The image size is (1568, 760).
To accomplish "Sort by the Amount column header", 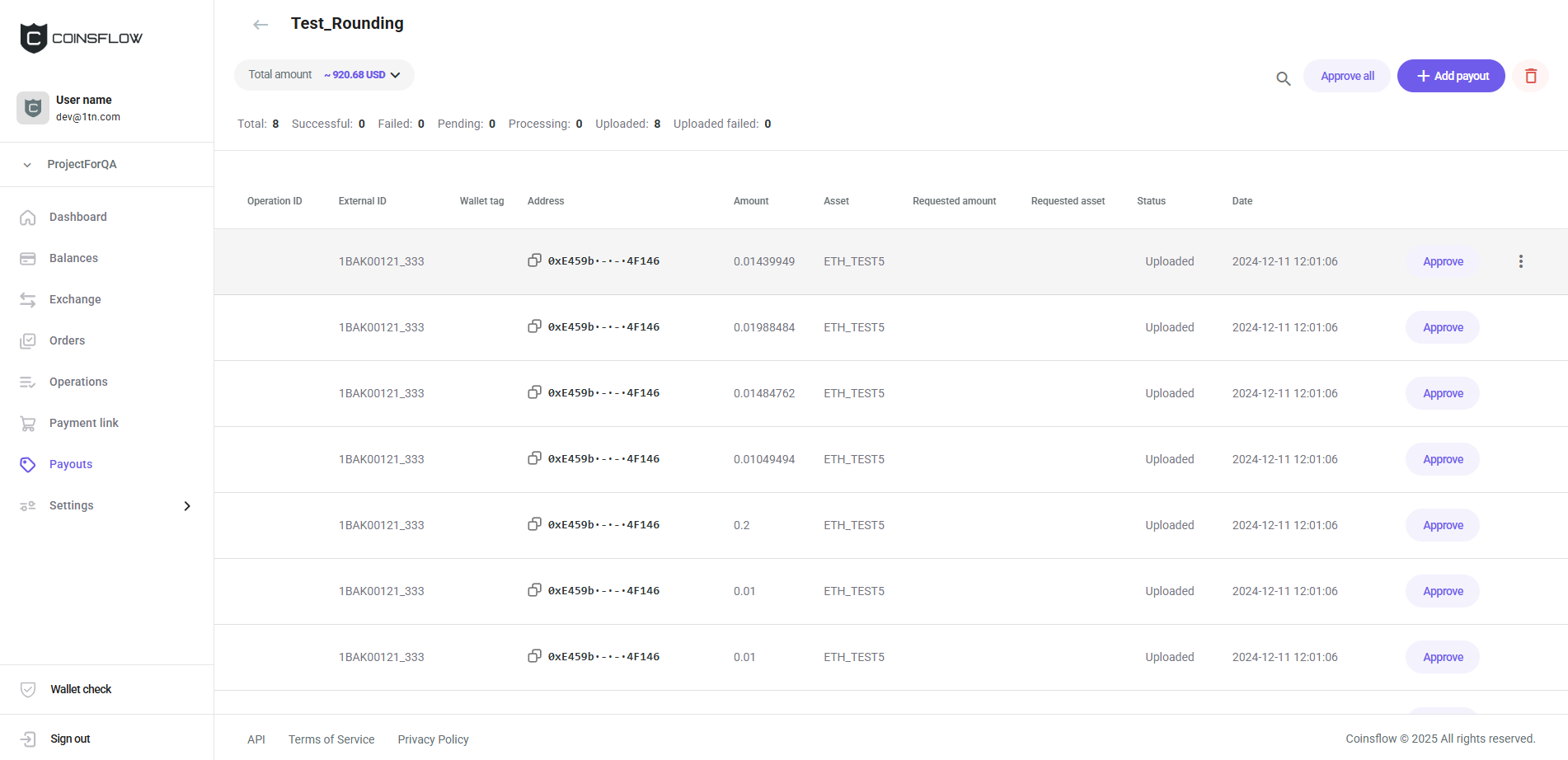I will [x=750, y=201].
